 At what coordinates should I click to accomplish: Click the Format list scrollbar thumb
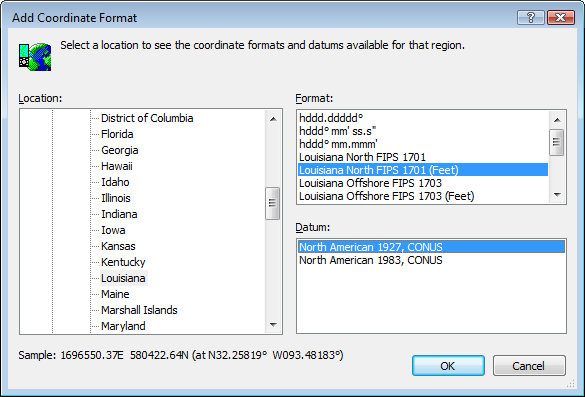coord(557,142)
